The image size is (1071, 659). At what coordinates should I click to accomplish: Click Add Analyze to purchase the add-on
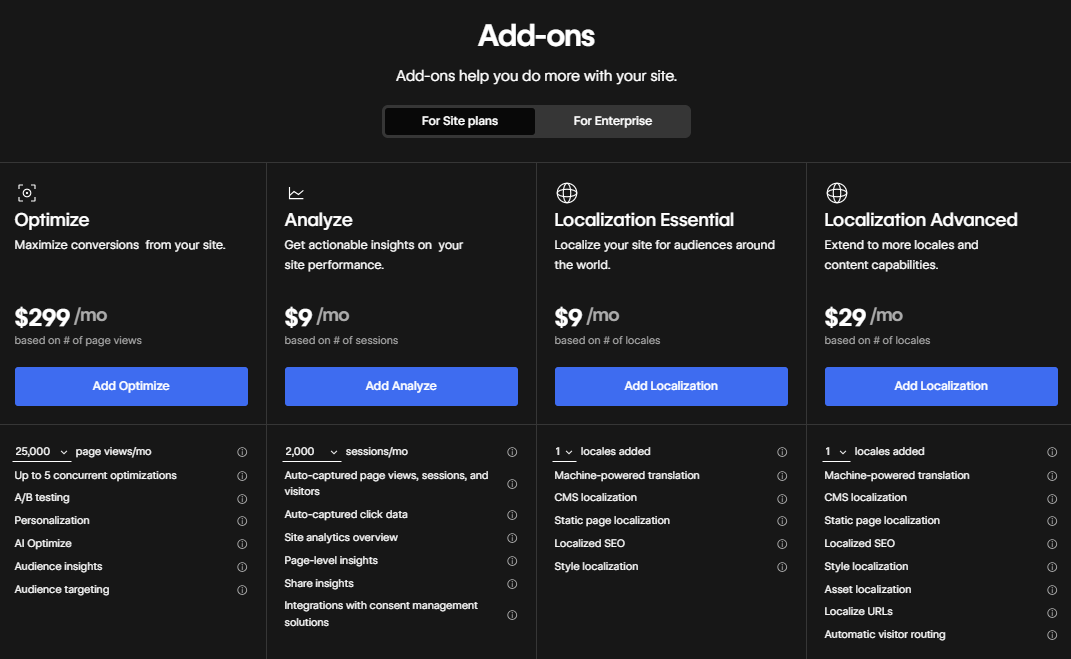(401, 386)
